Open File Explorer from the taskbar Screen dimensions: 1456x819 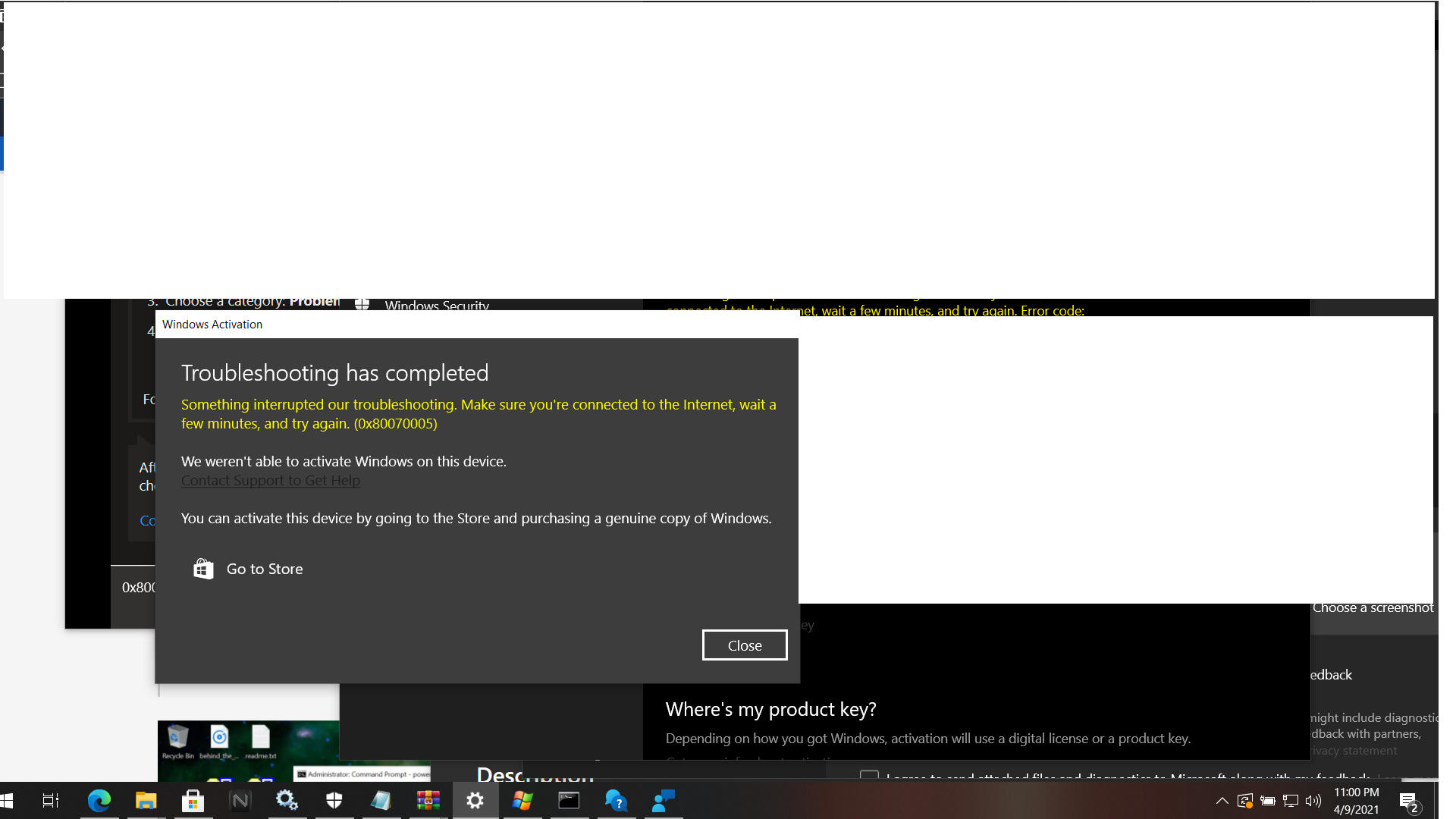[x=146, y=800]
